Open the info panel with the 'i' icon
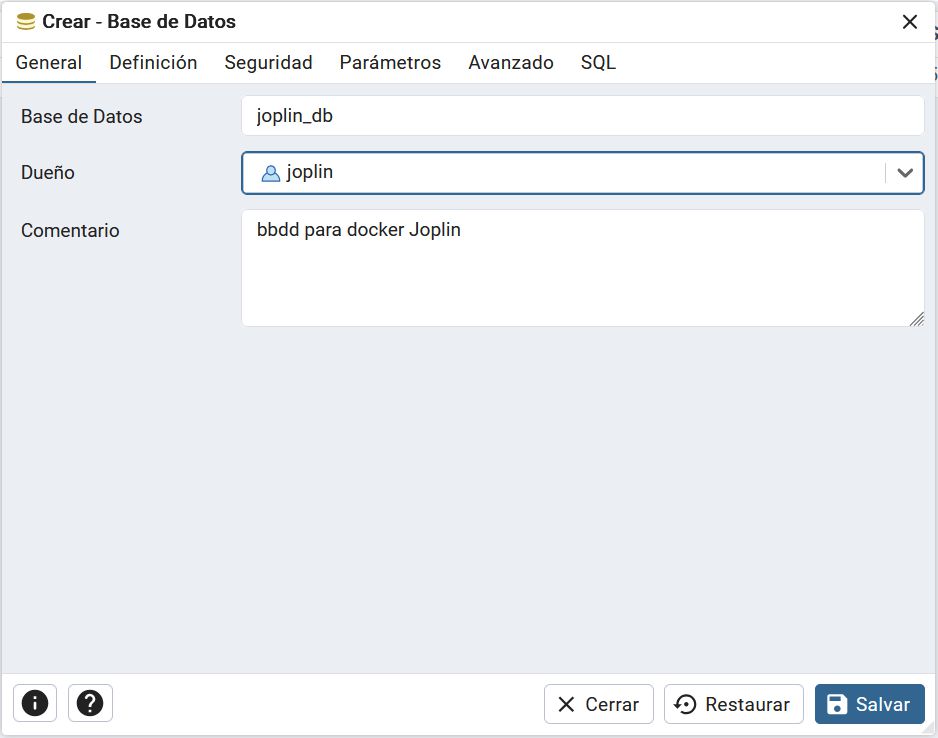The height and width of the screenshot is (738, 938). tap(35, 703)
